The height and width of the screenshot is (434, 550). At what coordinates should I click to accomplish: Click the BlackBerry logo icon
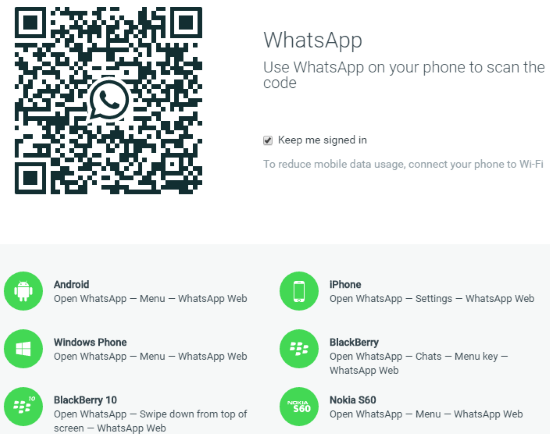coord(299,349)
